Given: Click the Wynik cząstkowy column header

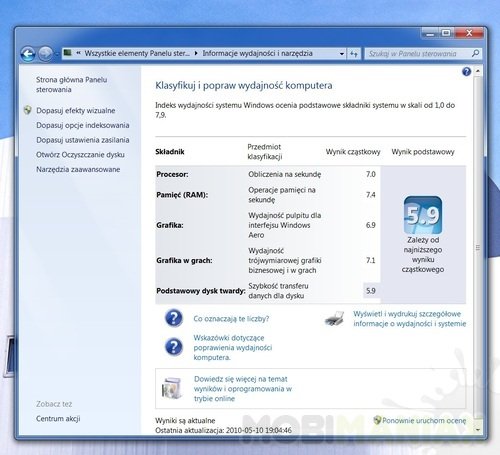Looking at the screenshot, I should click(x=353, y=152).
